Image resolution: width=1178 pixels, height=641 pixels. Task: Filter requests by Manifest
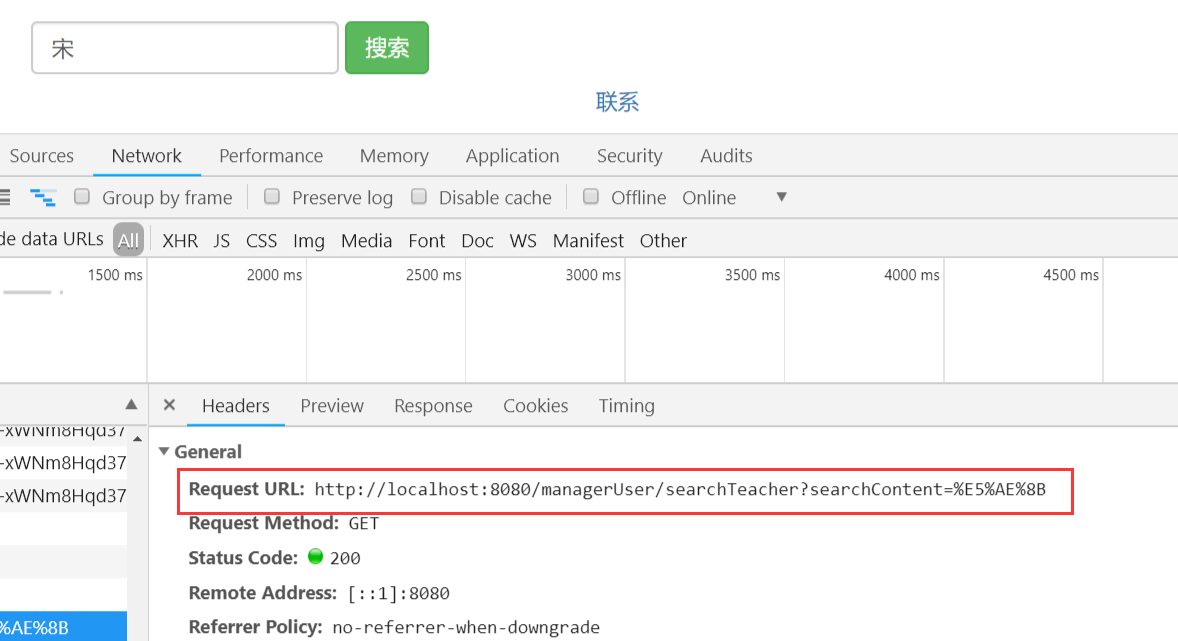(x=588, y=240)
